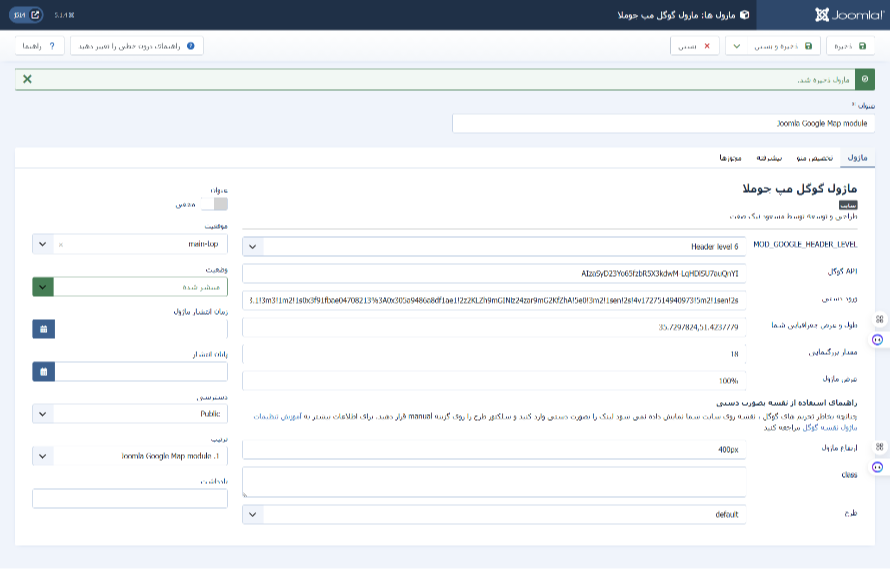Viewport: 890px width, 569px height.
Task: Open the Public access level dropdown
Action: (43, 413)
